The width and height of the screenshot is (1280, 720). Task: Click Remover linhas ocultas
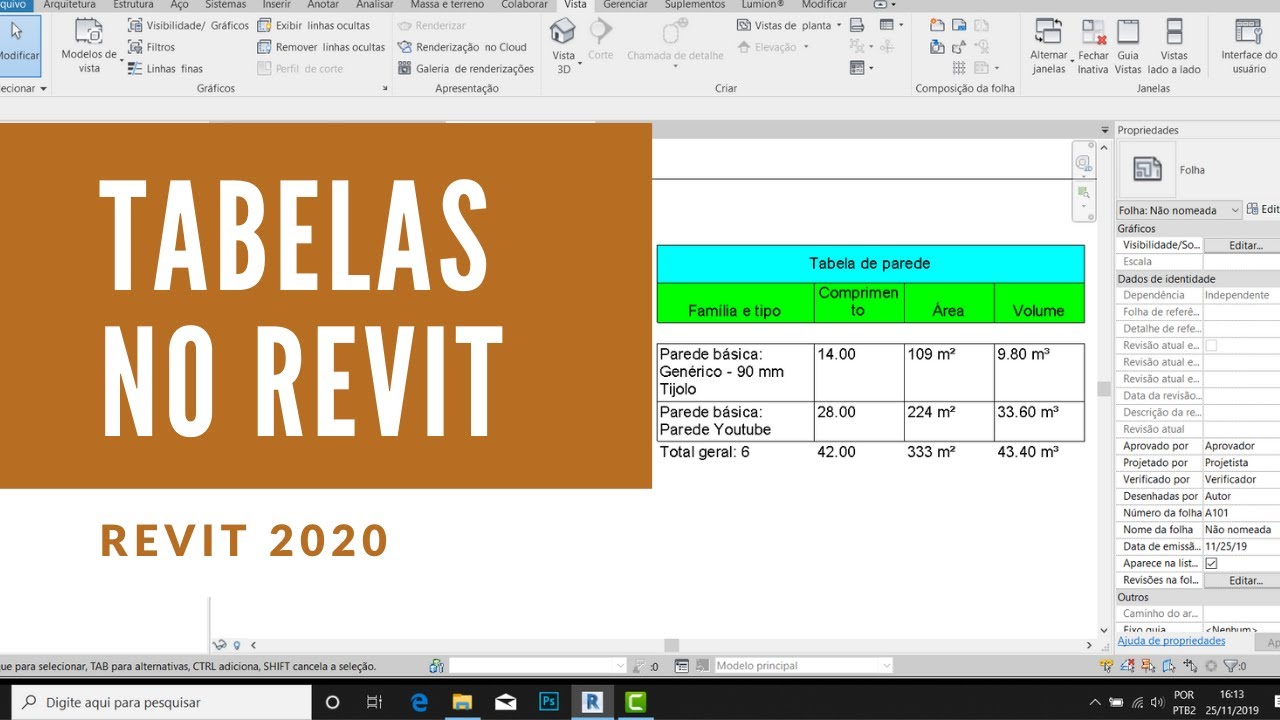coord(321,47)
